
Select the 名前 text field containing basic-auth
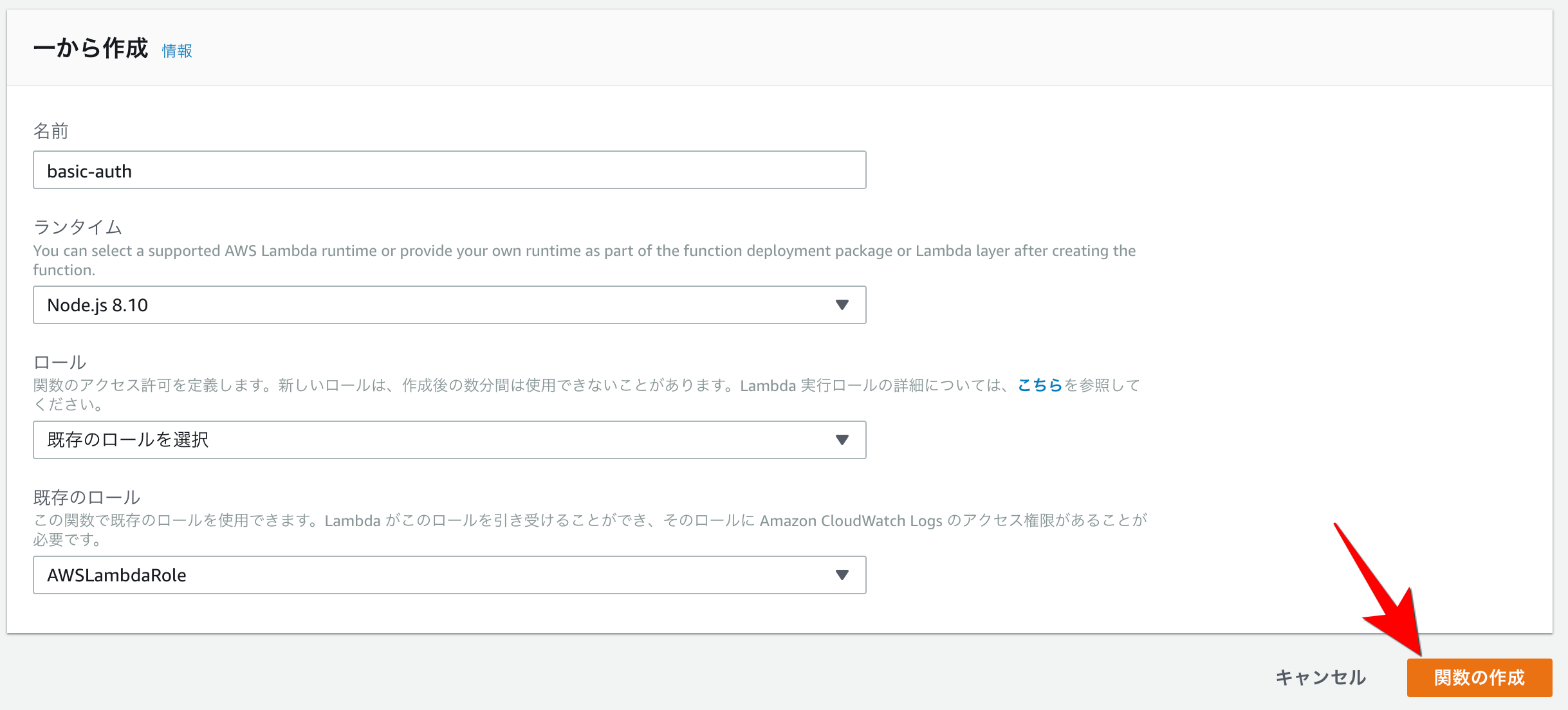tap(449, 170)
